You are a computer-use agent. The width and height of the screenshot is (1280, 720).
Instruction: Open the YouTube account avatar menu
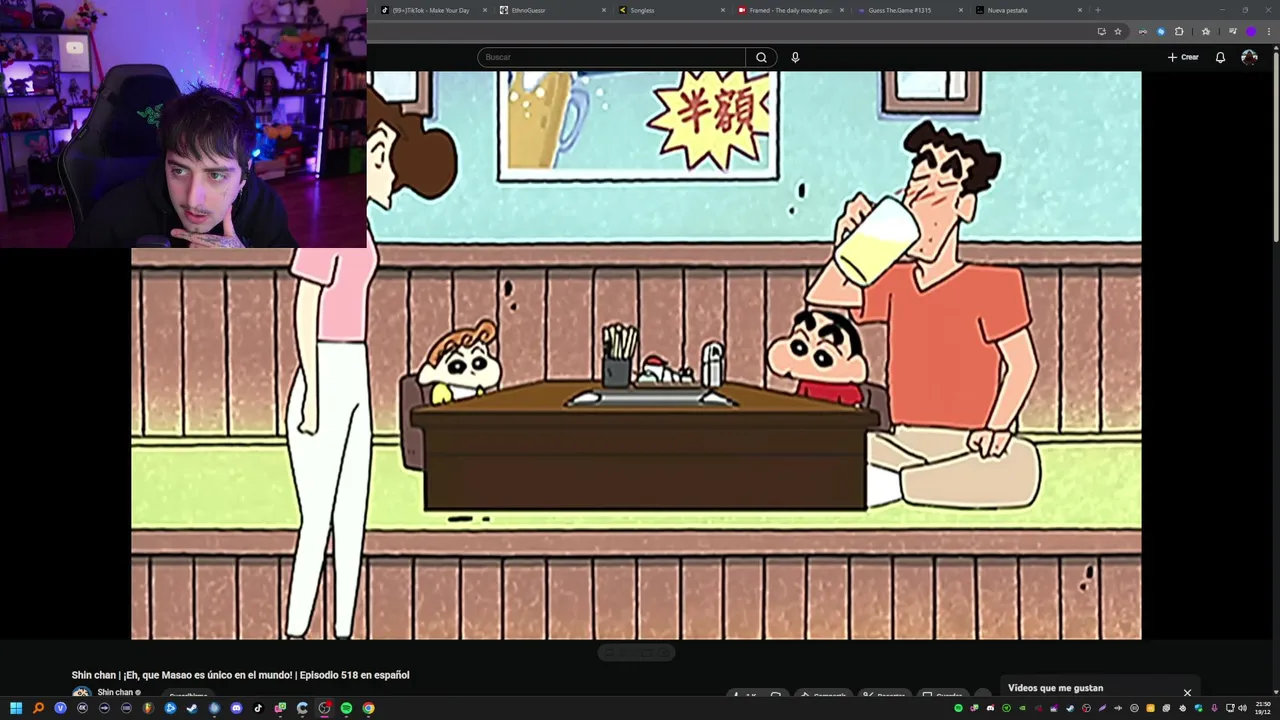click(1249, 57)
